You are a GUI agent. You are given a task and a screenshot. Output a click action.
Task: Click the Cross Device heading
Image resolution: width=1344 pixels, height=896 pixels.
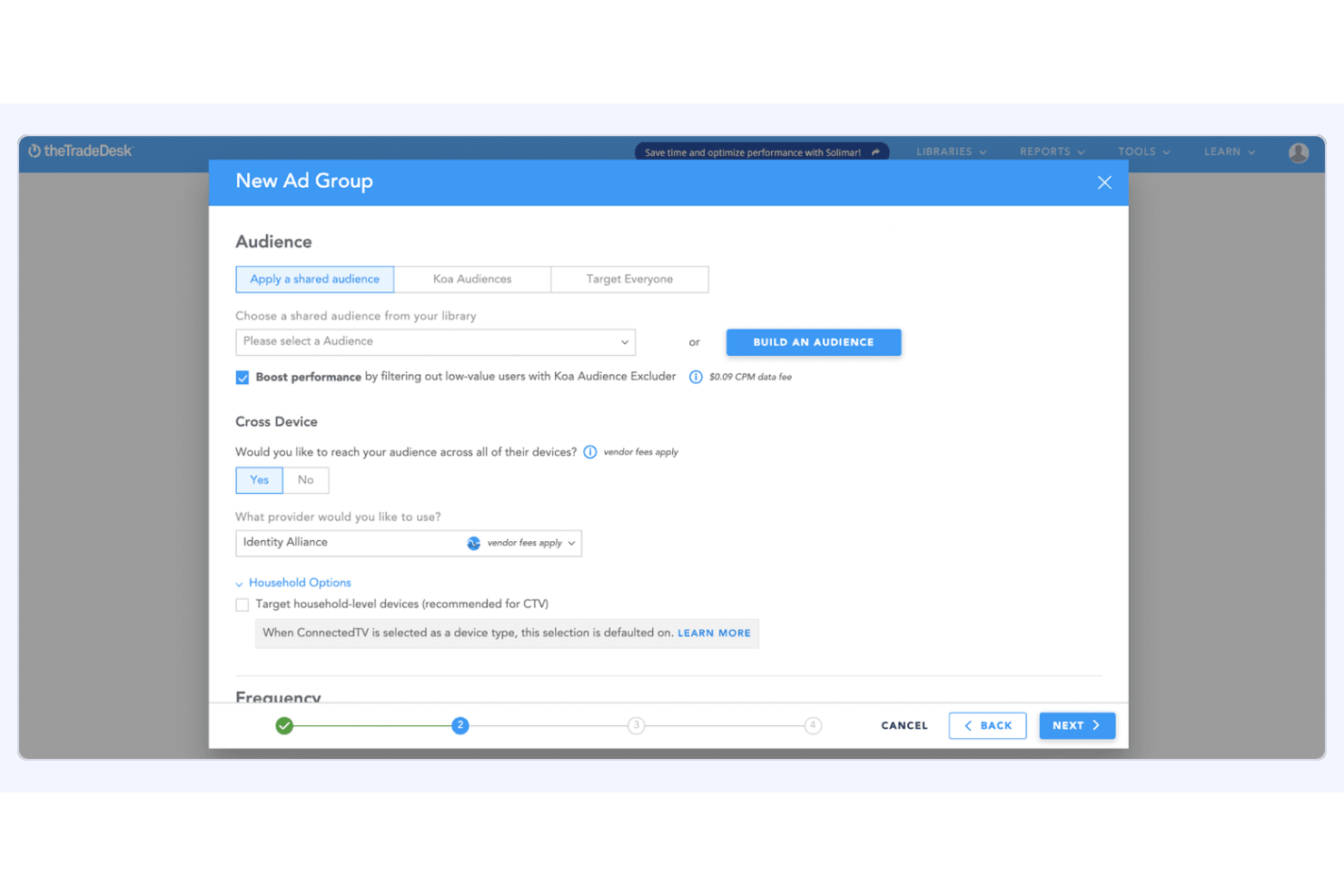[x=276, y=422]
